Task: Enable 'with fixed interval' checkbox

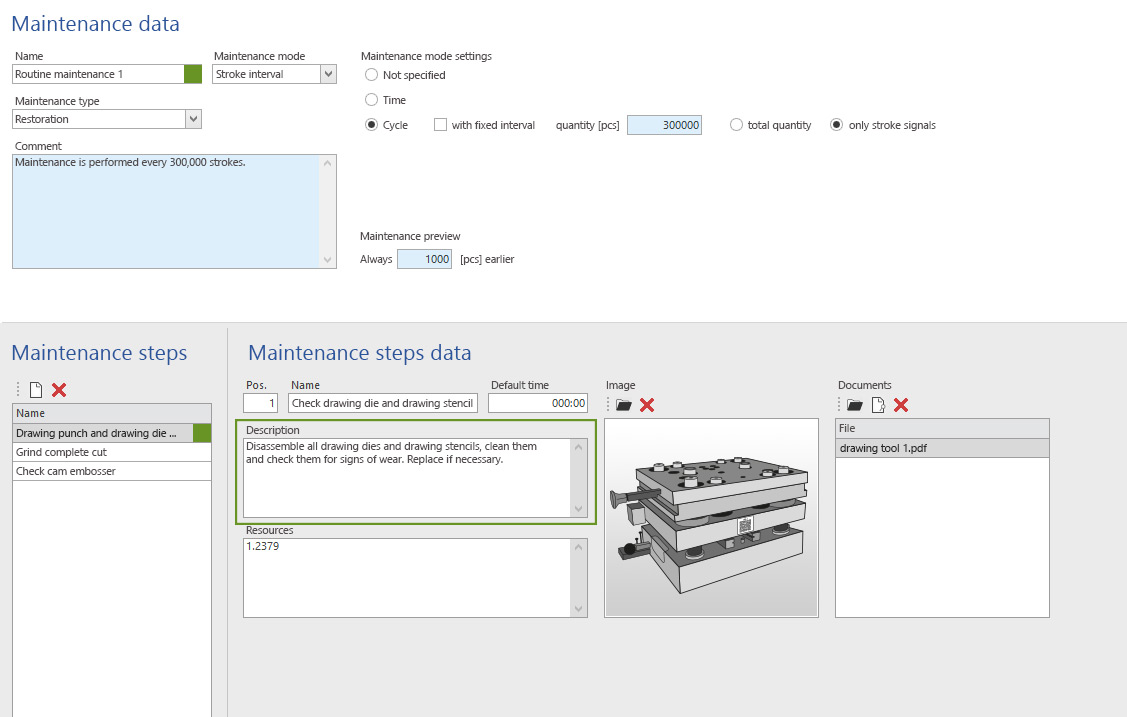Action: [x=441, y=125]
